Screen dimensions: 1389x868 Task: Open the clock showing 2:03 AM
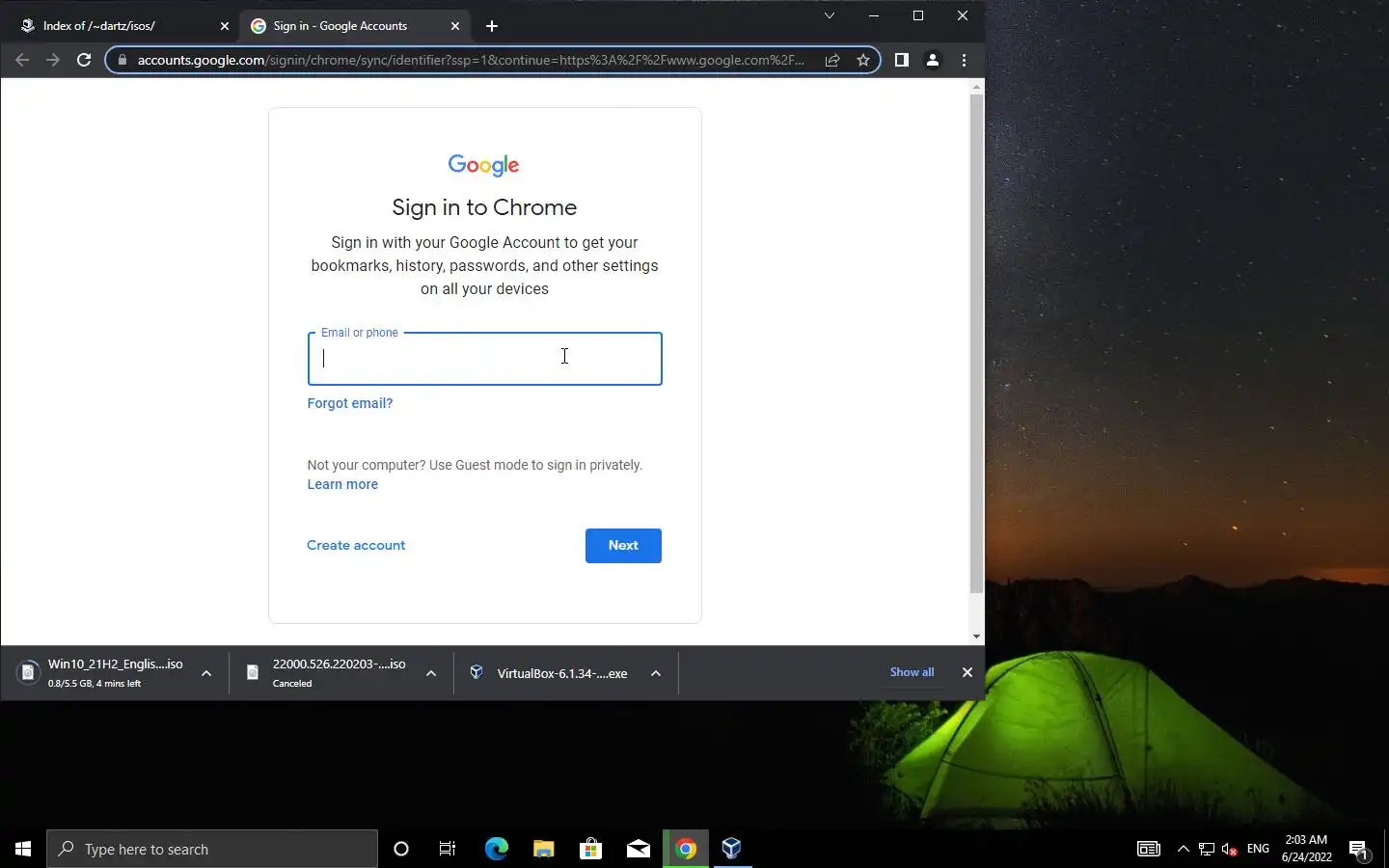coord(1306,849)
